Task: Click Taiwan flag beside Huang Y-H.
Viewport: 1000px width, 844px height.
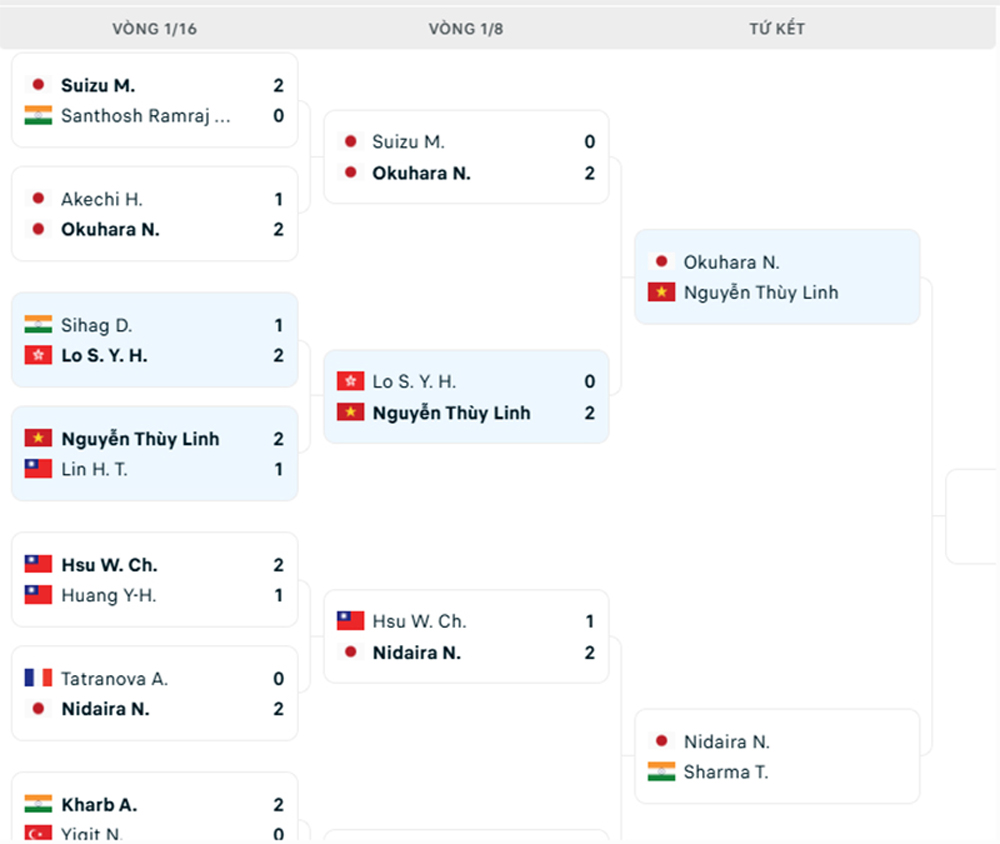Action: [38, 595]
